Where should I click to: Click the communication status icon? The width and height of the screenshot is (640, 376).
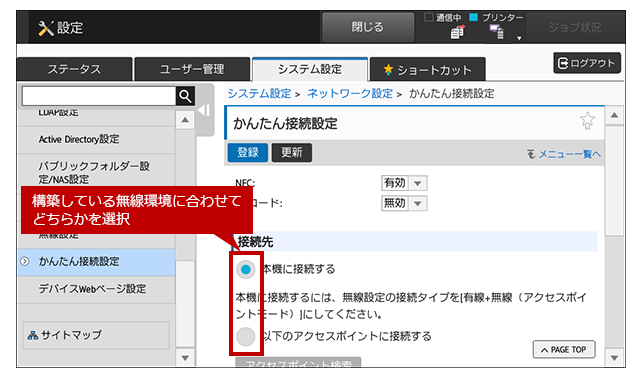tap(458, 31)
